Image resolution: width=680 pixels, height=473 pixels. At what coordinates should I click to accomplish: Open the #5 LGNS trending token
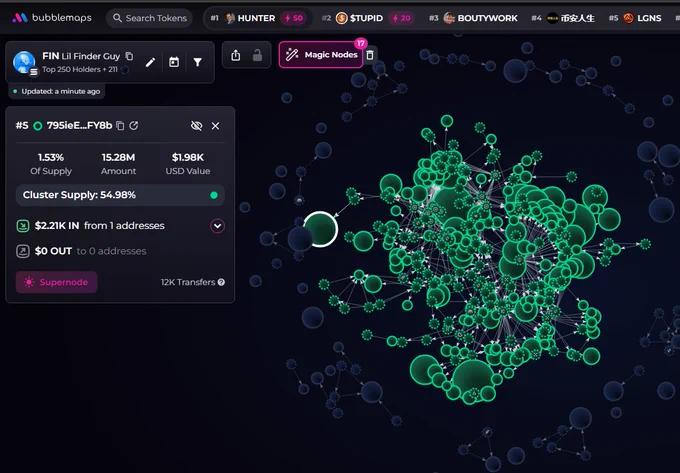pyautogui.click(x=635, y=18)
